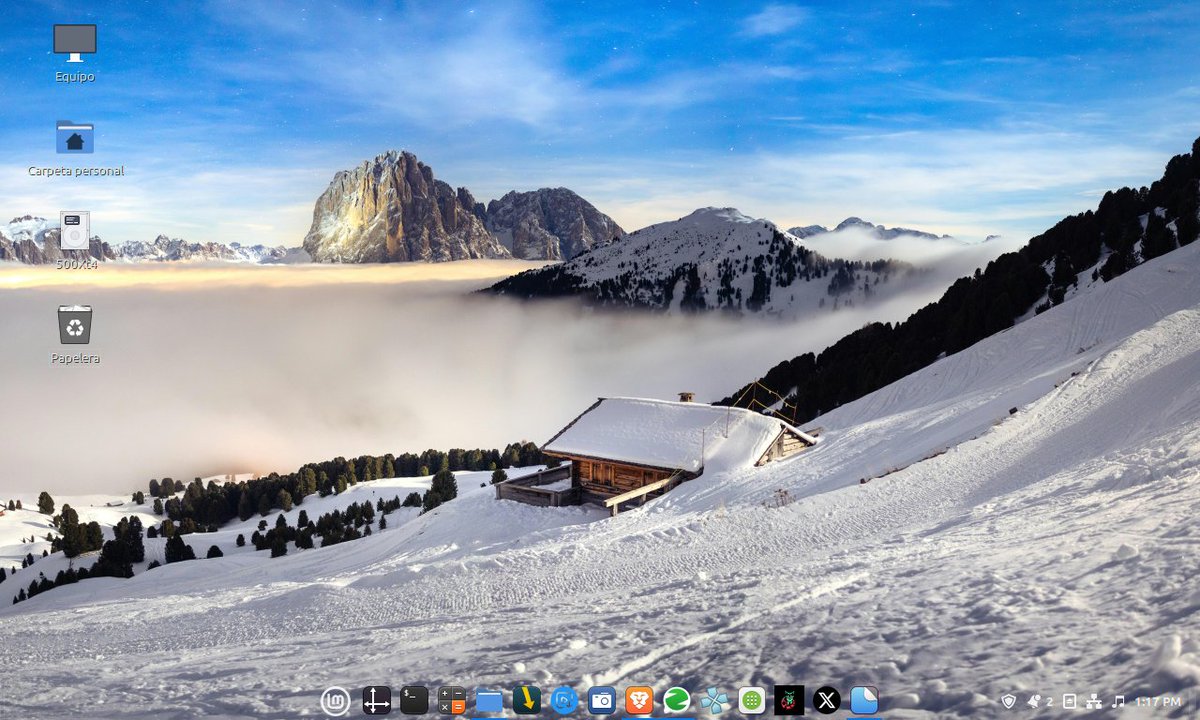
Task: Open the Linux Mint main menu
Action: [x=335, y=701]
